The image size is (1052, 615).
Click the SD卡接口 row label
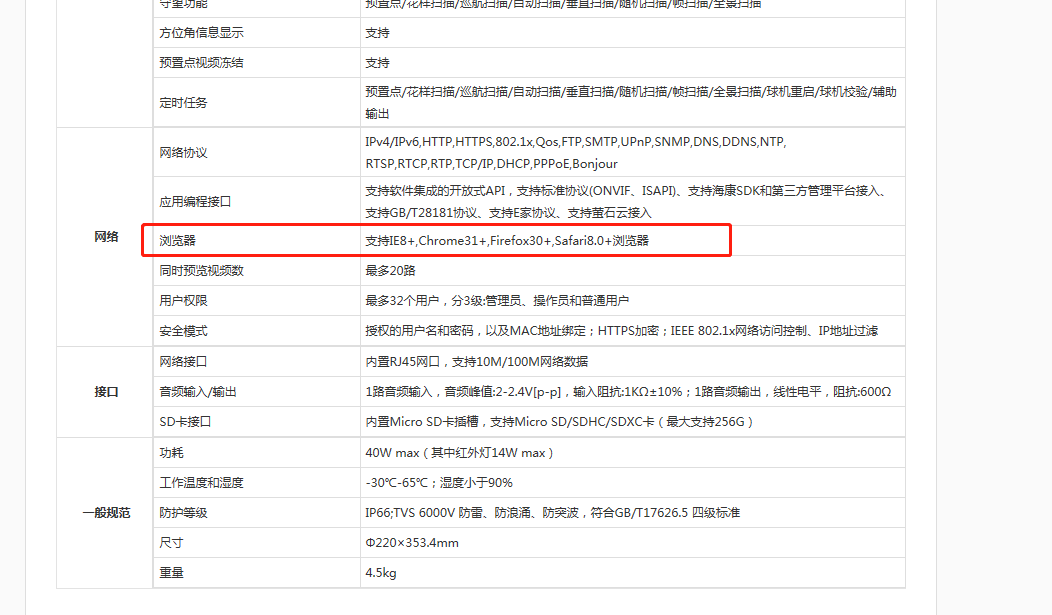pyautogui.click(x=185, y=422)
